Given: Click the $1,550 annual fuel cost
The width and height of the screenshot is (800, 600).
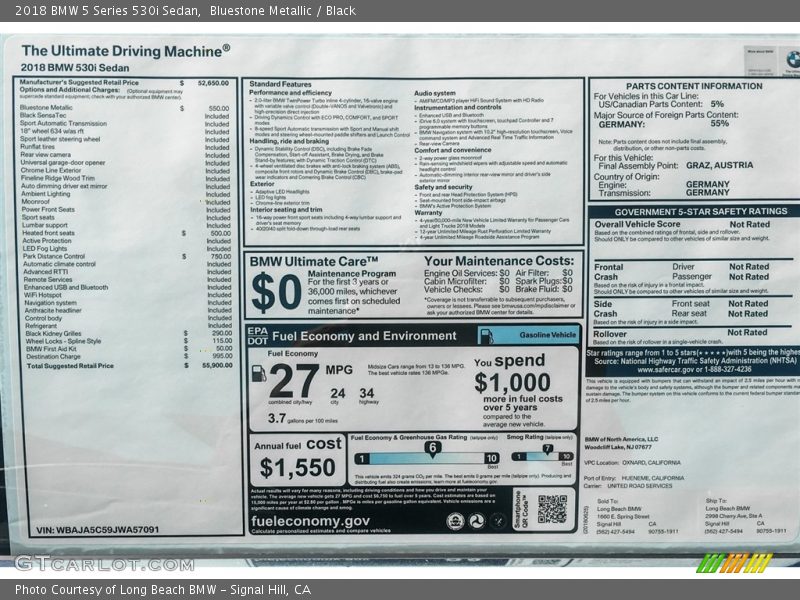Looking at the screenshot, I should tap(297, 467).
